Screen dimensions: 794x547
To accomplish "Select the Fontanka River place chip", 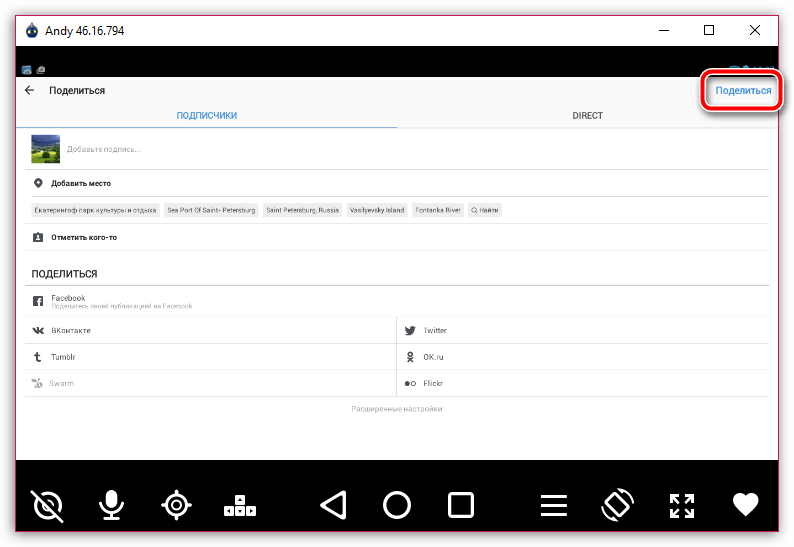I will (x=438, y=210).
